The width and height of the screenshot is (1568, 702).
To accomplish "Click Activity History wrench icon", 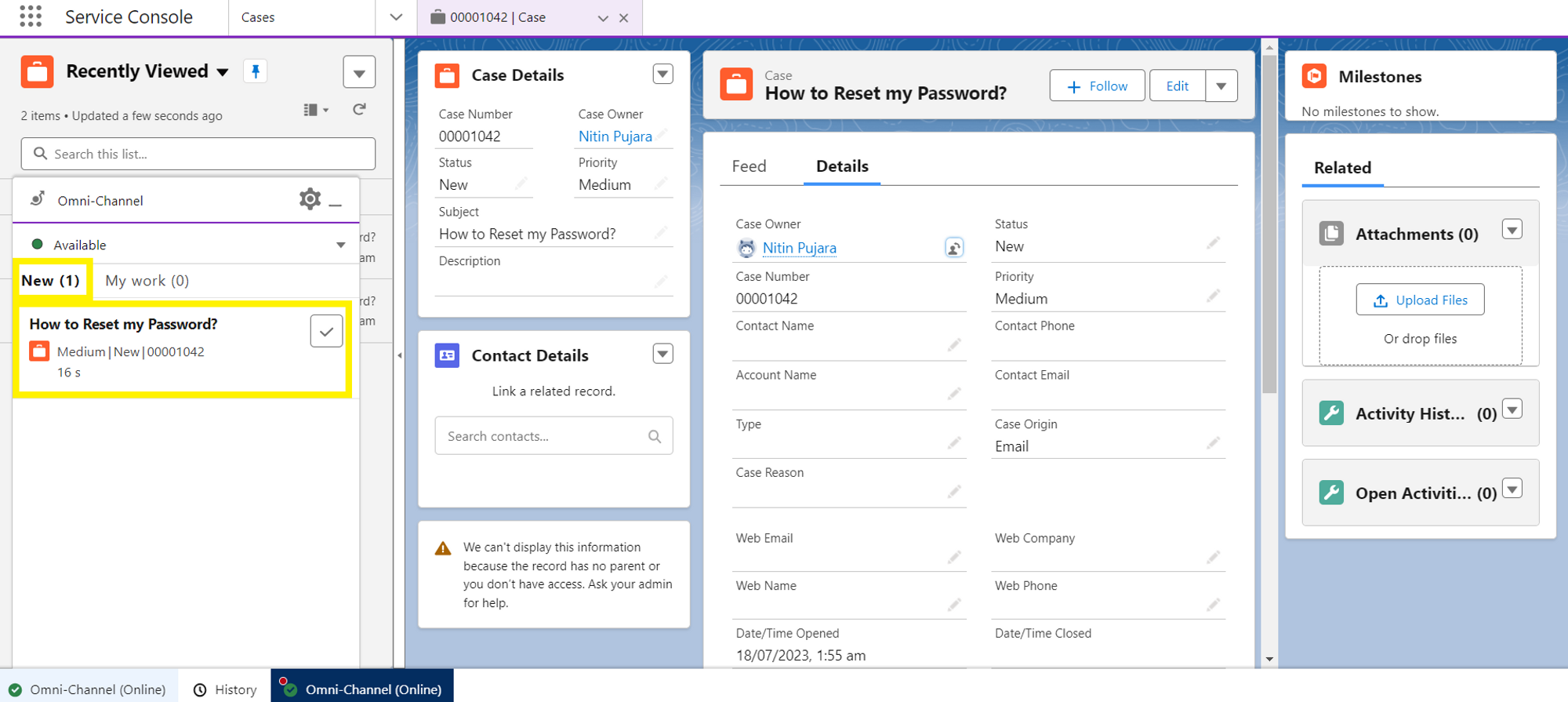I will (x=1331, y=413).
